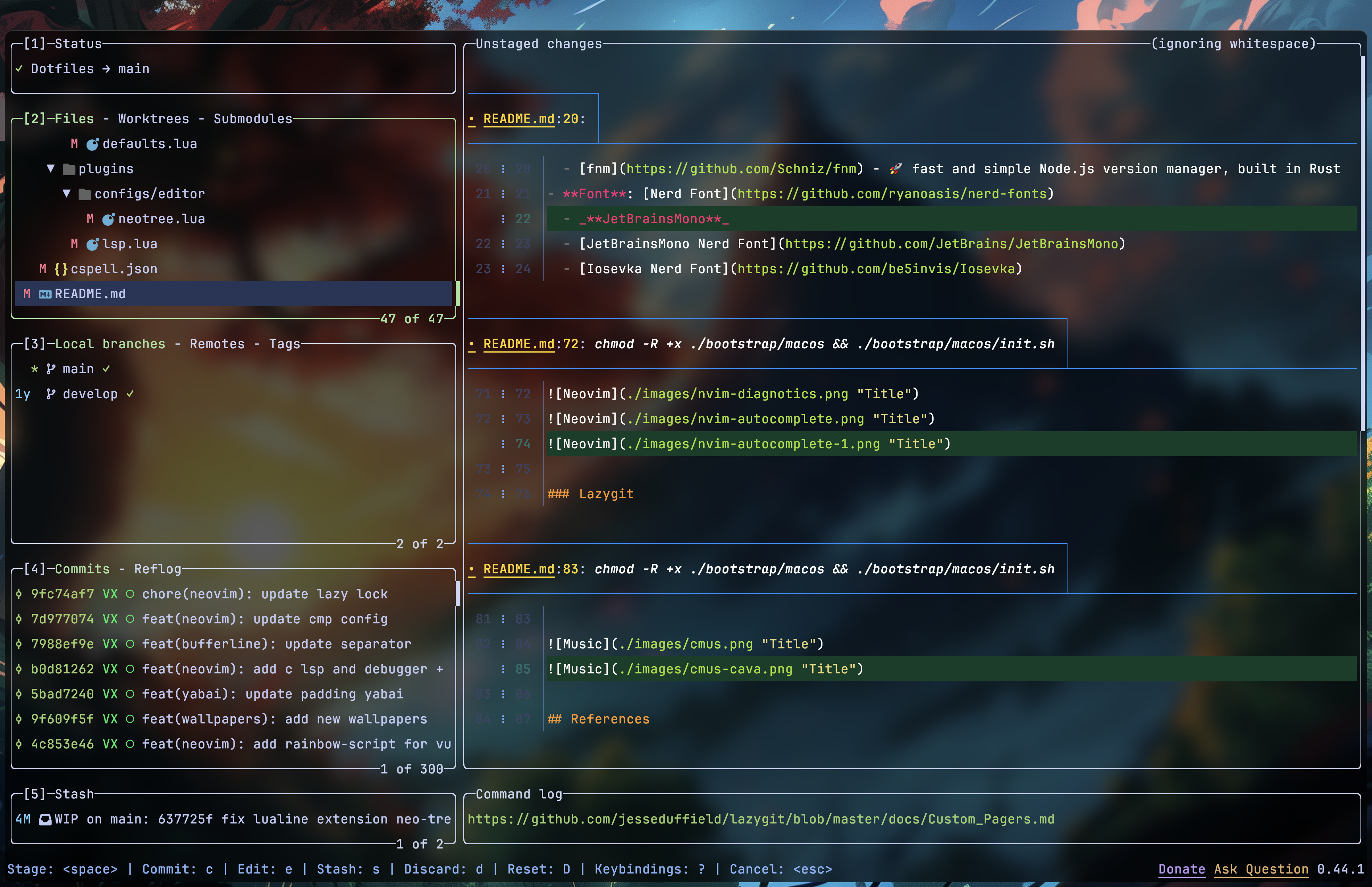Click the stash inbox icon in Stash panel
The height and width of the screenshot is (887, 1372).
pos(45,820)
